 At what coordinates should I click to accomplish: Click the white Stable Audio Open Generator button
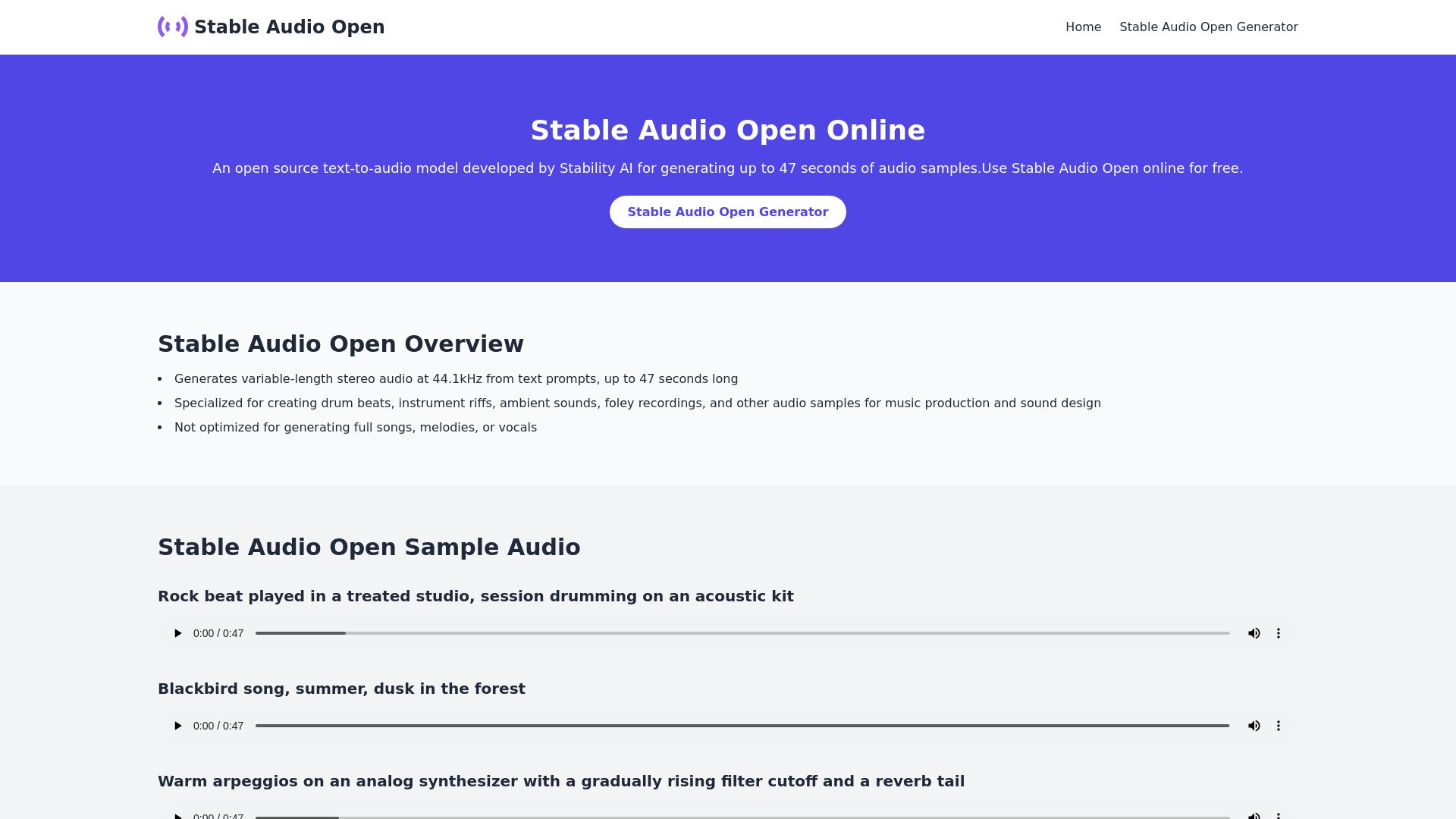(x=728, y=212)
